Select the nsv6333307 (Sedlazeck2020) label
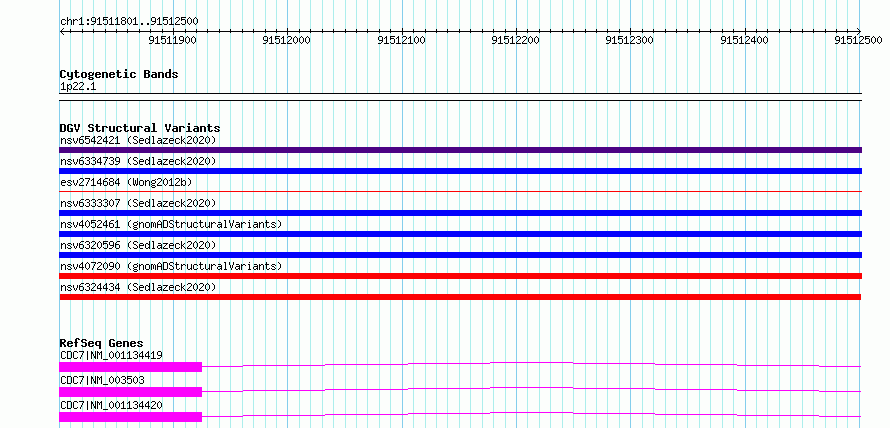 tap(138, 203)
